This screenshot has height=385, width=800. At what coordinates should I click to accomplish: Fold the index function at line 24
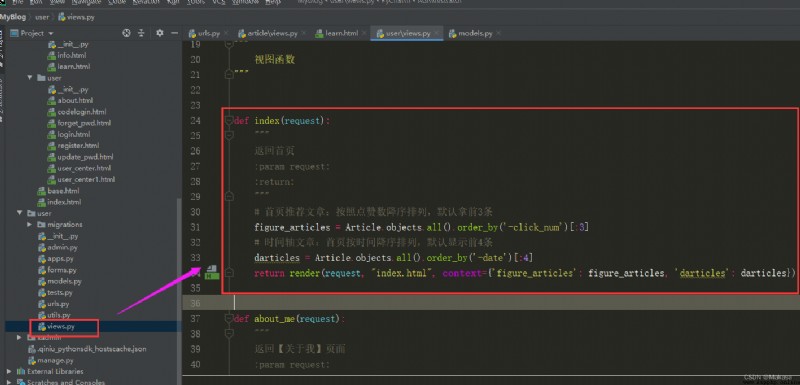pyautogui.click(x=229, y=121)
